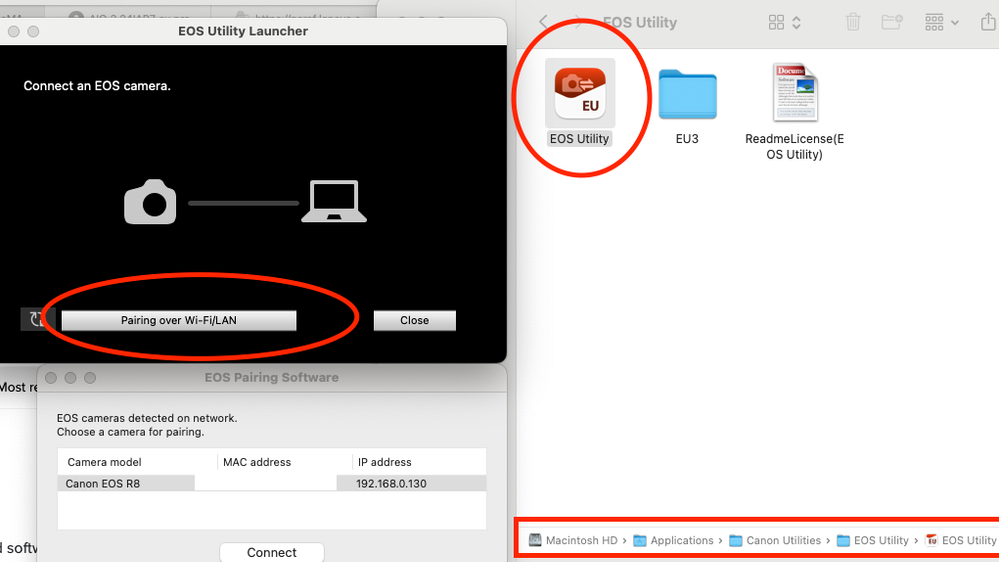The width and height of the screenshot is (999, 562).
Task: Click the Finder share icon
Action: 990,22
